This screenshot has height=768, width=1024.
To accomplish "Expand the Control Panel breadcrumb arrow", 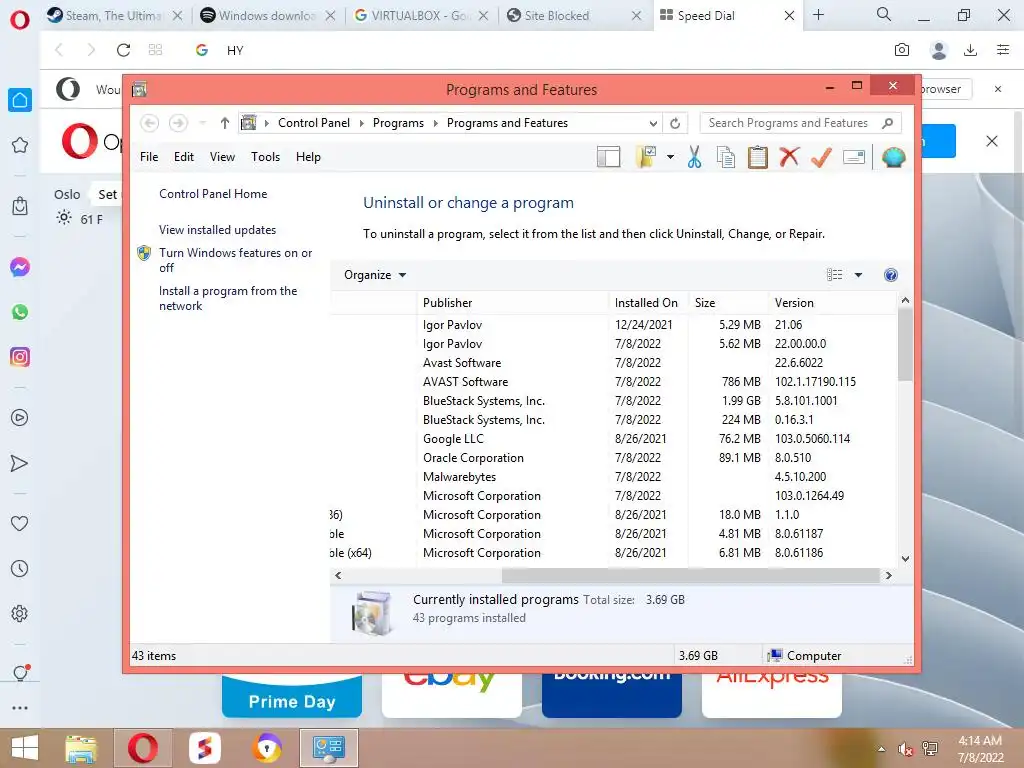I will pos(361,123).
